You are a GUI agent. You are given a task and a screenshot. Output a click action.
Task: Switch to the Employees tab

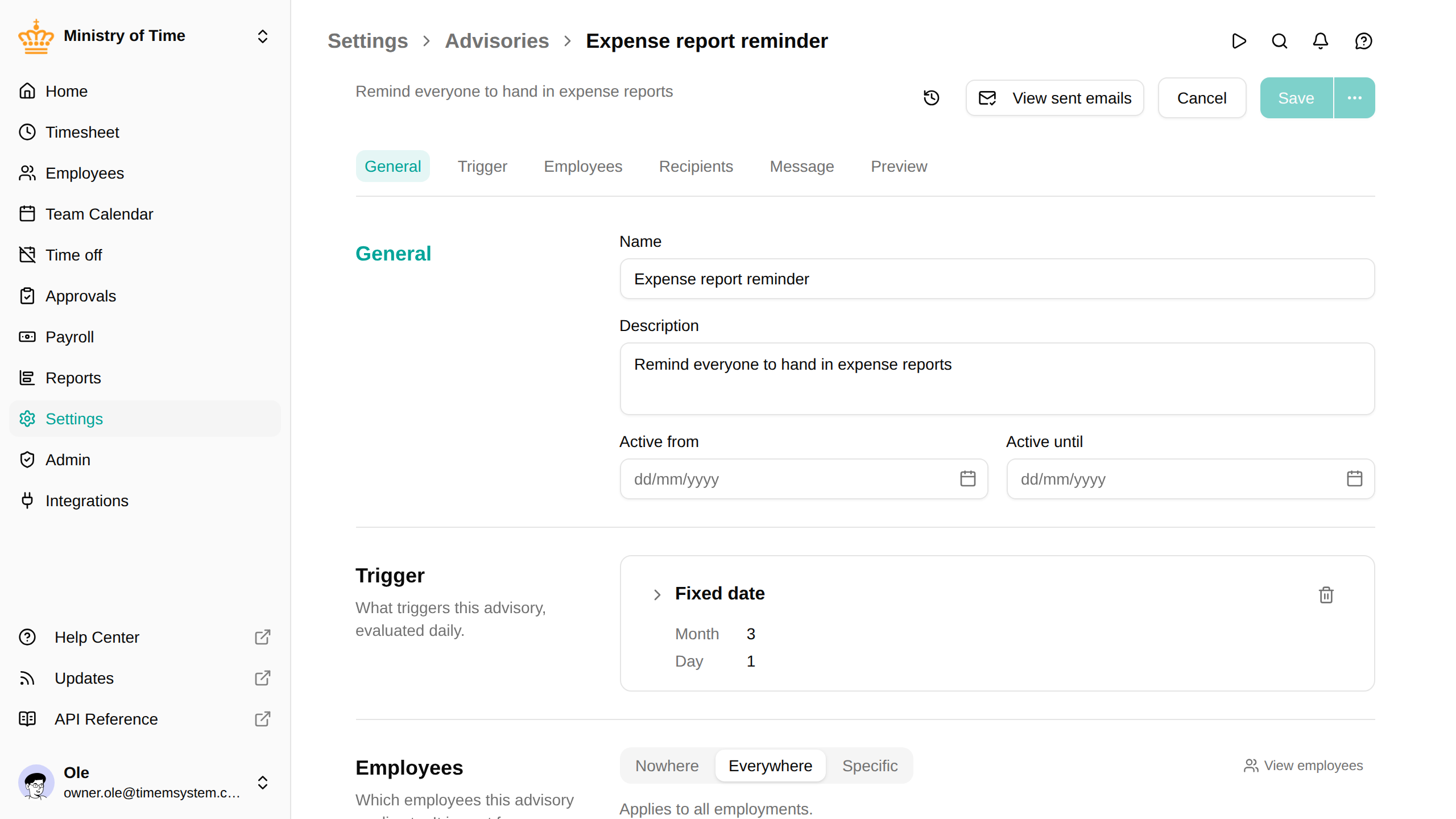click(583, 166)
